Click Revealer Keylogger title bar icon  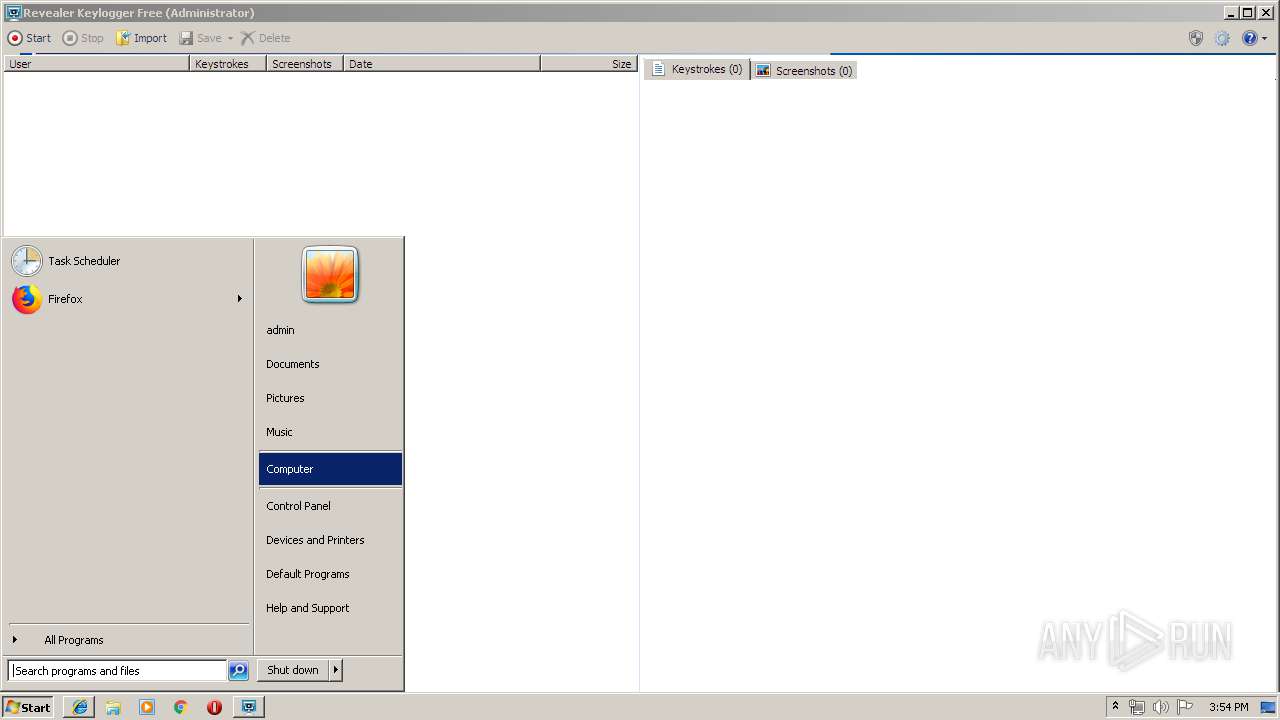[x=13, y=13]
